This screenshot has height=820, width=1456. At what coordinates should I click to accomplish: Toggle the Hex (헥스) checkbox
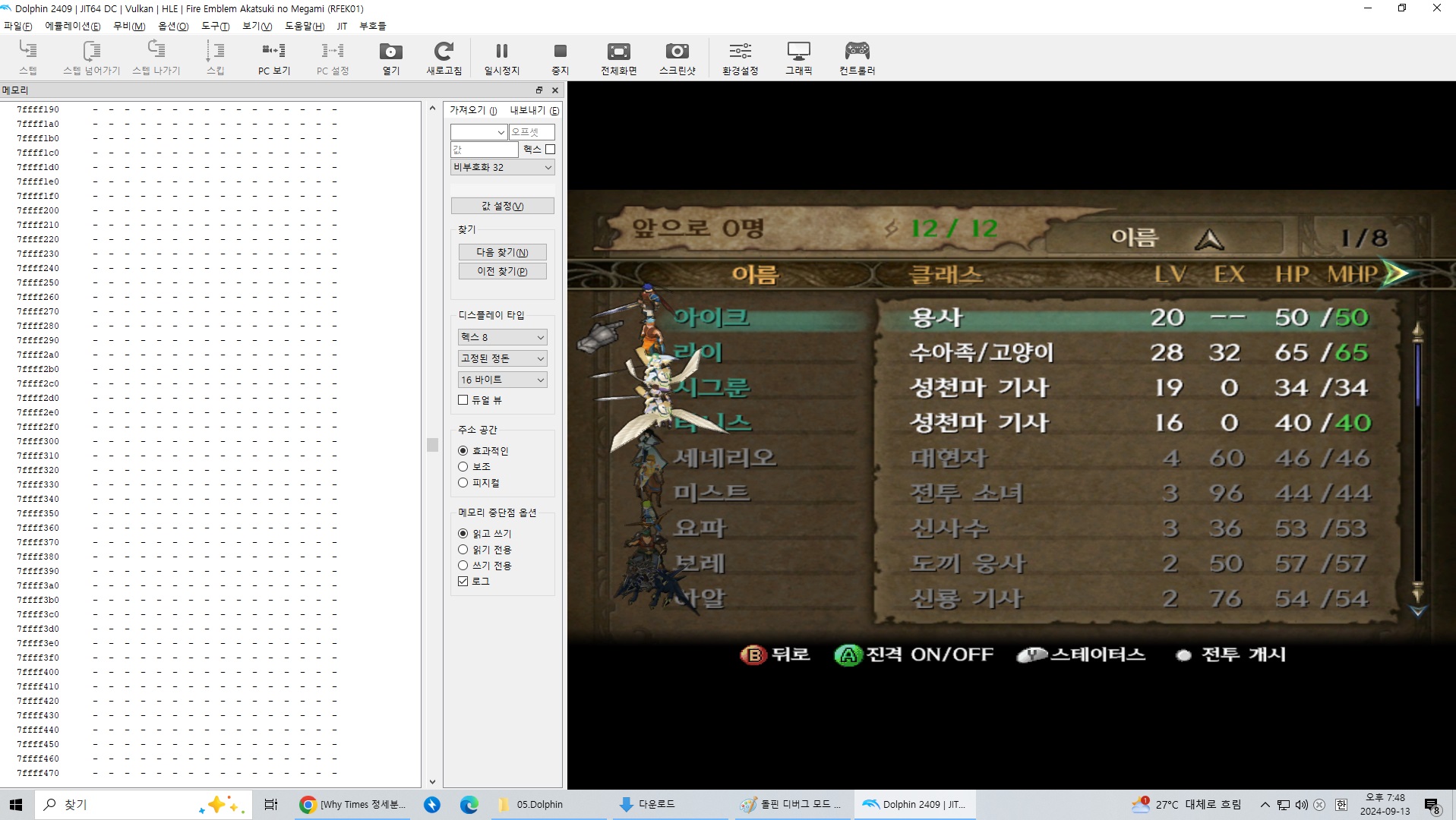pos(550,150)
